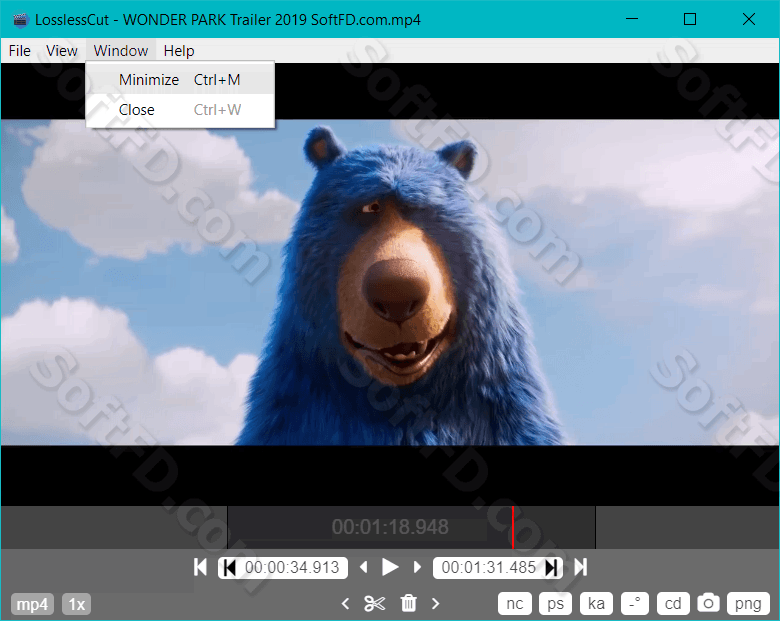Viewport: 780px width, 621px height.
Task: Click the red playhead on the timeline
Action: tap(512, 527)
